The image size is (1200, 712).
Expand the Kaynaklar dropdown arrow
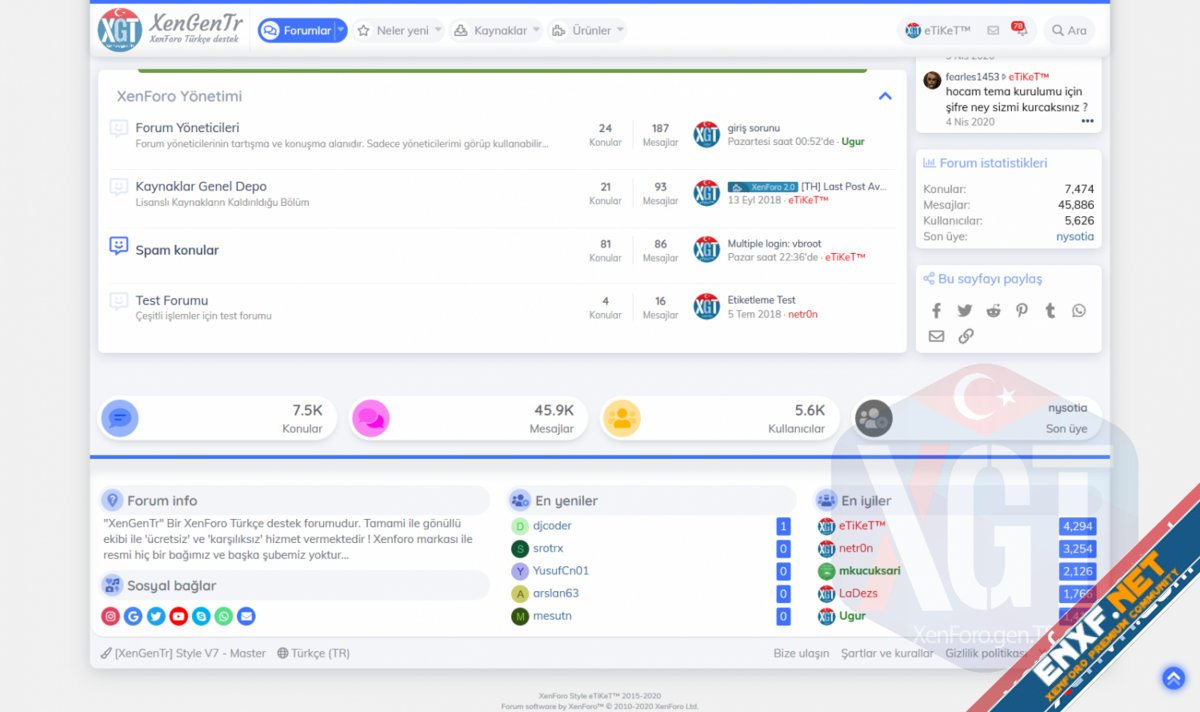click(x=536, y=31)
